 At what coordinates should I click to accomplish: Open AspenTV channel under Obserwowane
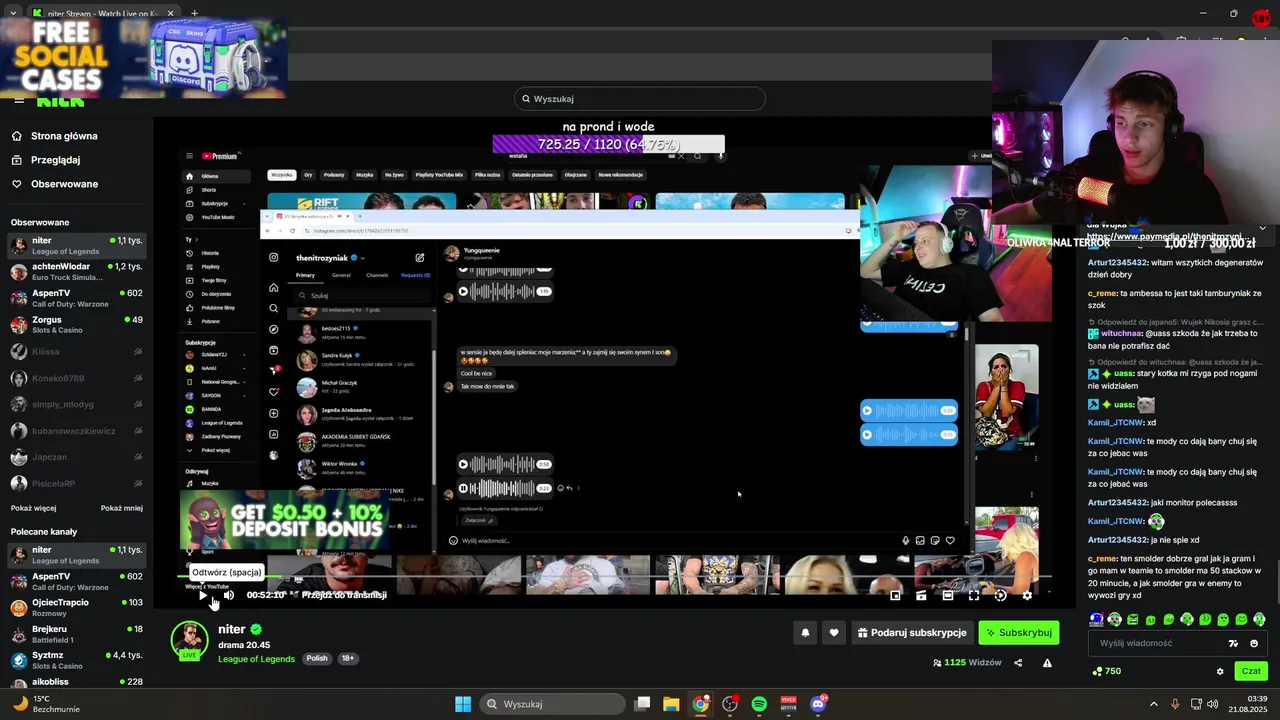click(76, 299)
